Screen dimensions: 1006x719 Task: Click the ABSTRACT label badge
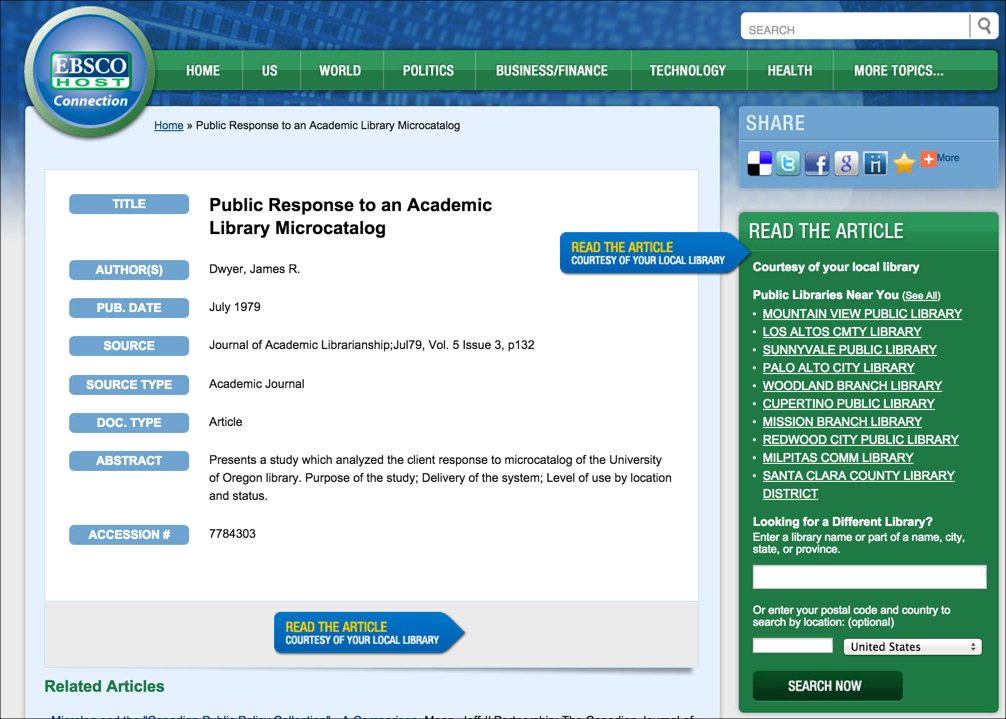point(129,461)
